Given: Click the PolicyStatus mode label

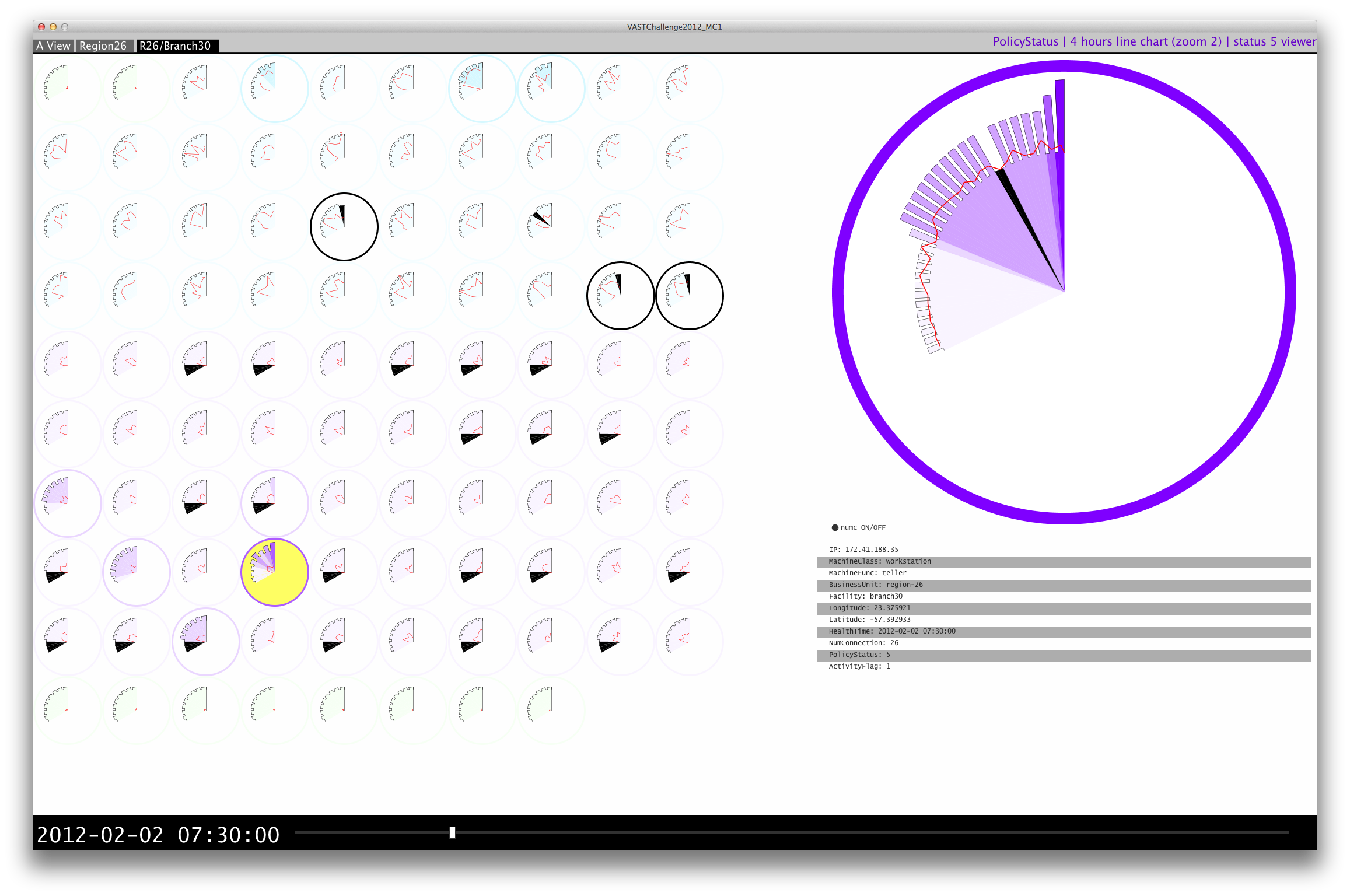Looking at the screenshot, I should coord(1025,41).
